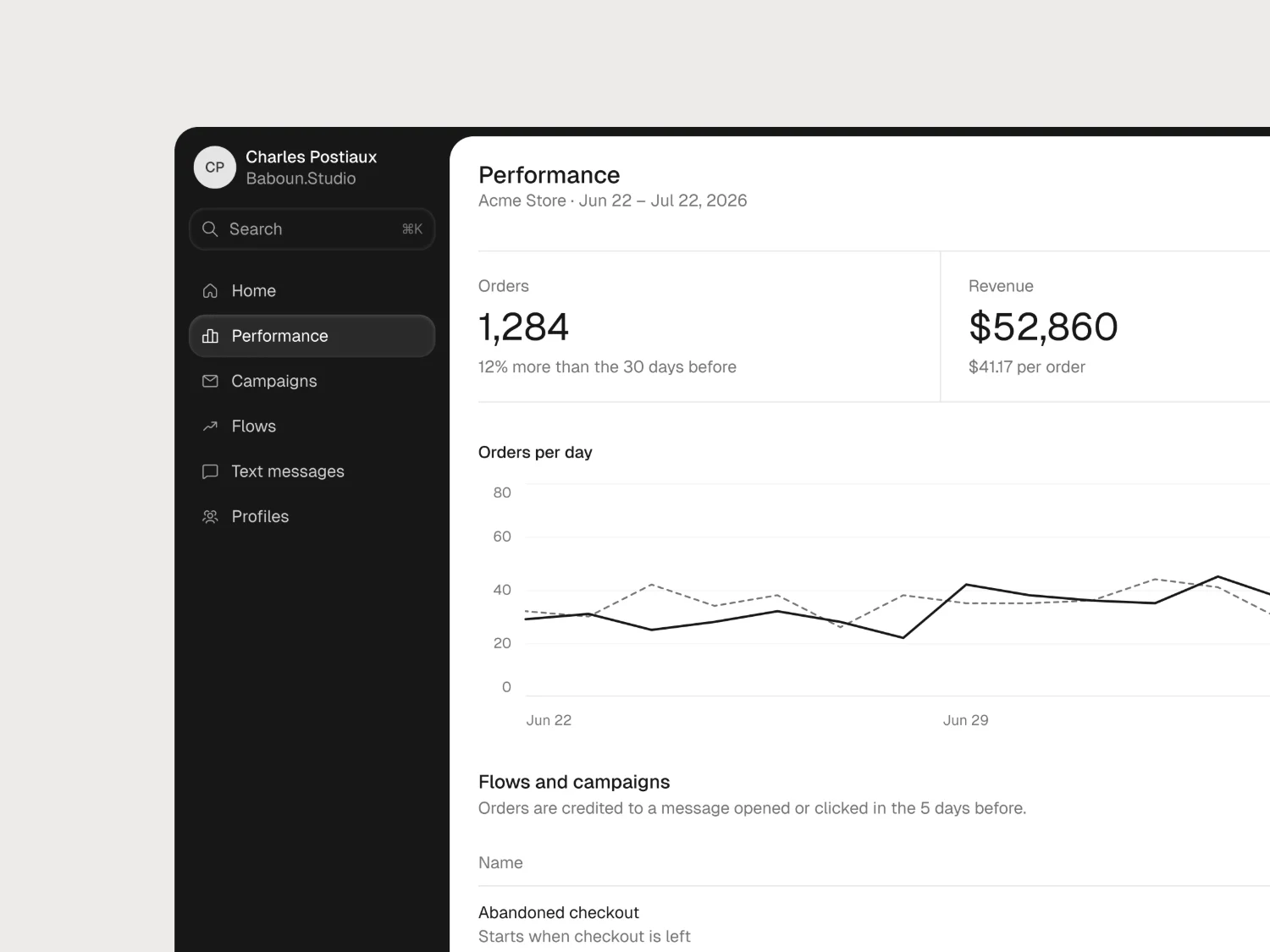This screenshot has width=1270, height=952.
Task: Click the Jun 29 axis label
Action: coord(966,720)
